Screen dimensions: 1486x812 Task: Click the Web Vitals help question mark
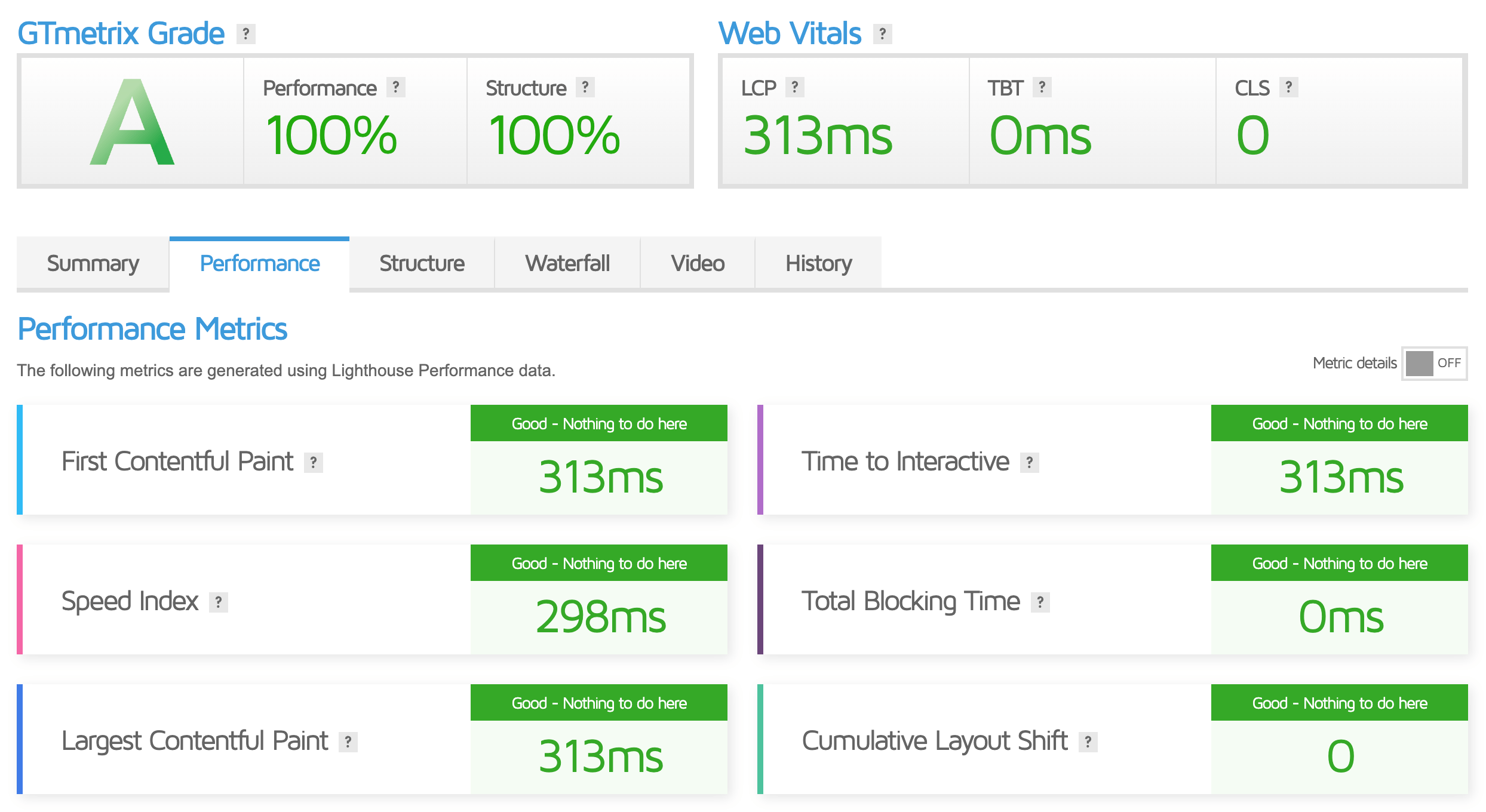[x=882, y=34]
